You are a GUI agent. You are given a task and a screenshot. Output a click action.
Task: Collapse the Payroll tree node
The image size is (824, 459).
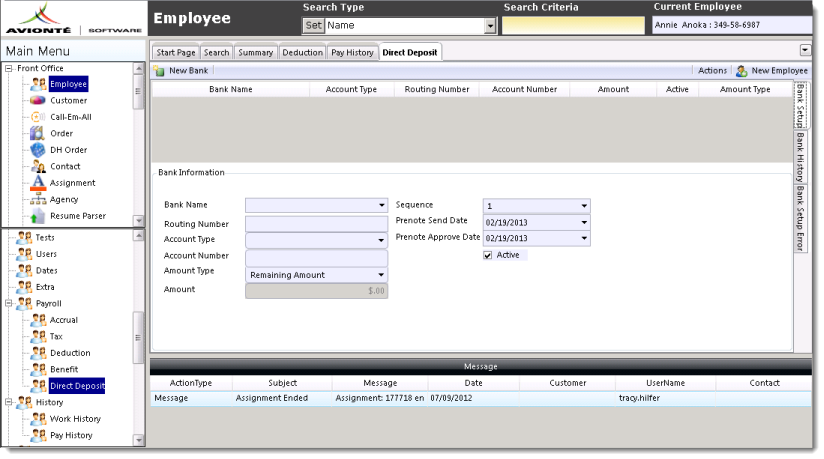pyautogui.click(x=9, y=303)
